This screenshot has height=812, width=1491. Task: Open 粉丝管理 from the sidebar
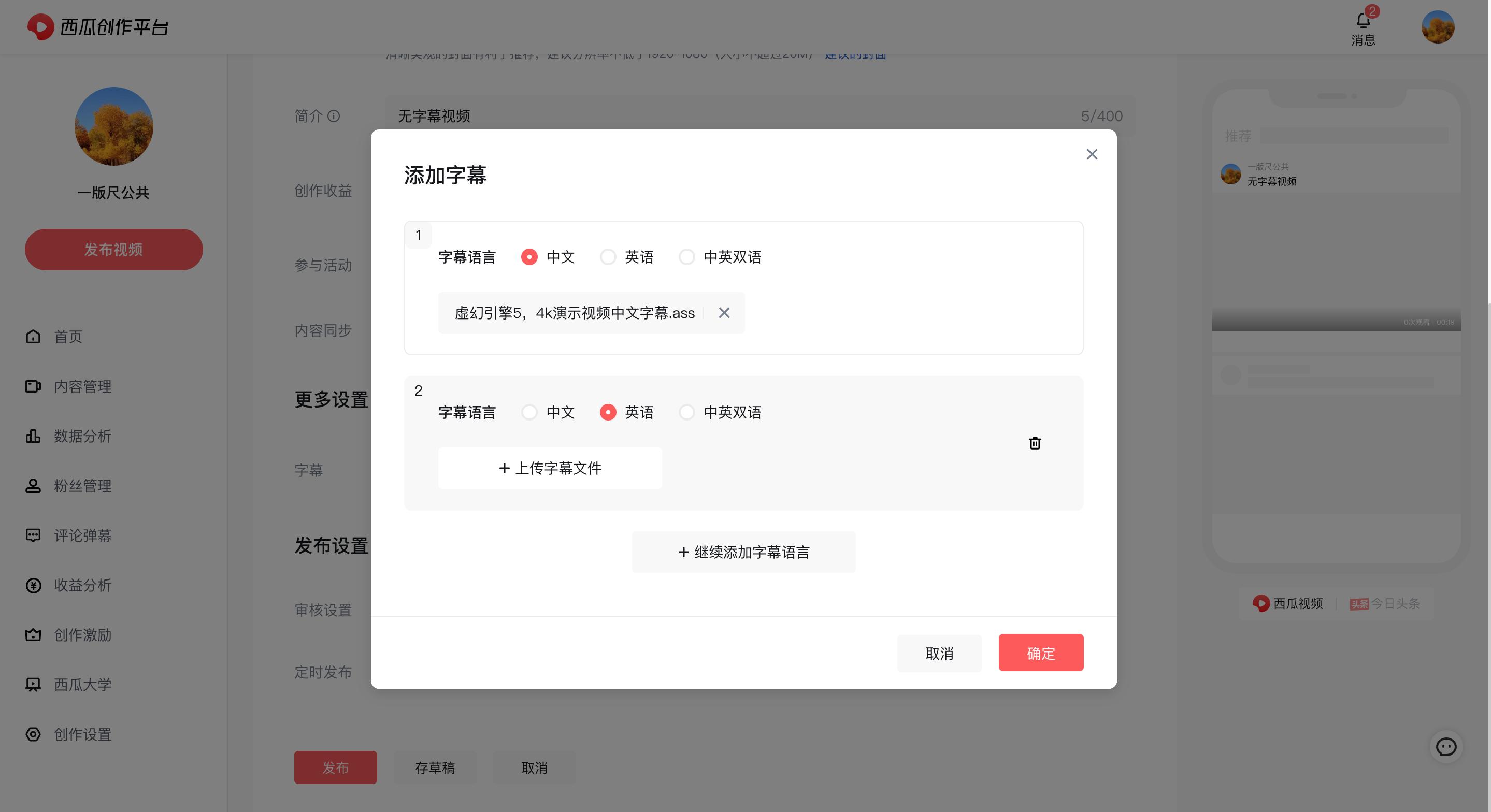(82, 486)
